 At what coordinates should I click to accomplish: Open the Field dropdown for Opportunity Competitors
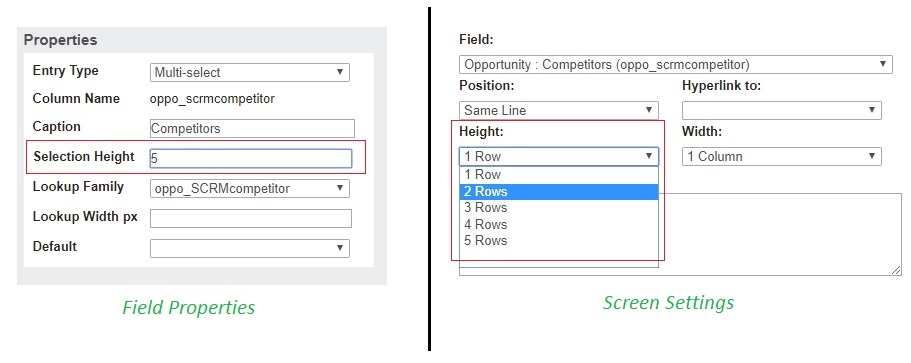(x=676, y=64)
